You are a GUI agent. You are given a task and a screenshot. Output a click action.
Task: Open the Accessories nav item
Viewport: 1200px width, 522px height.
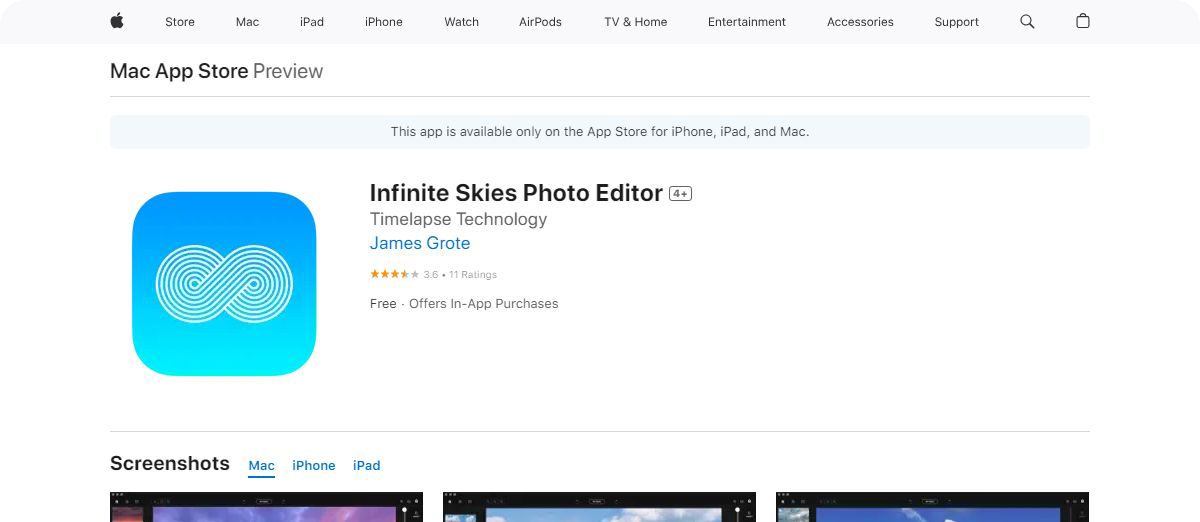pyautogui.click(x=860, y=22)
